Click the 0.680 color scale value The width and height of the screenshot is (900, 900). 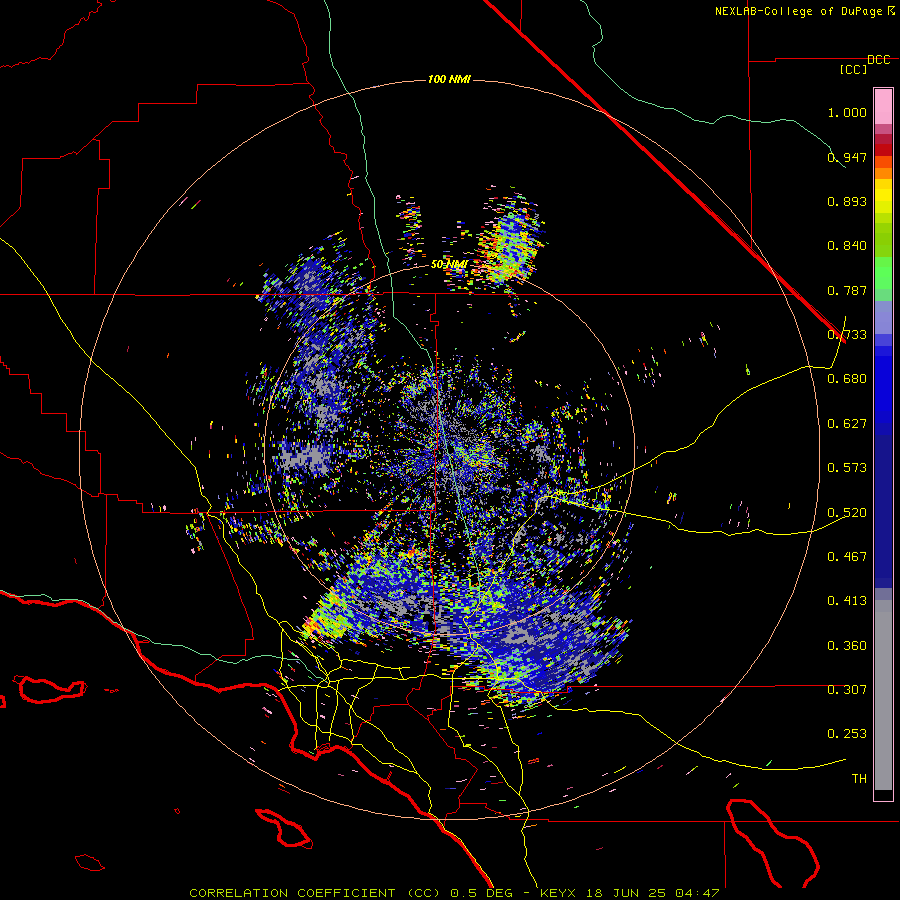click(847, 379)
